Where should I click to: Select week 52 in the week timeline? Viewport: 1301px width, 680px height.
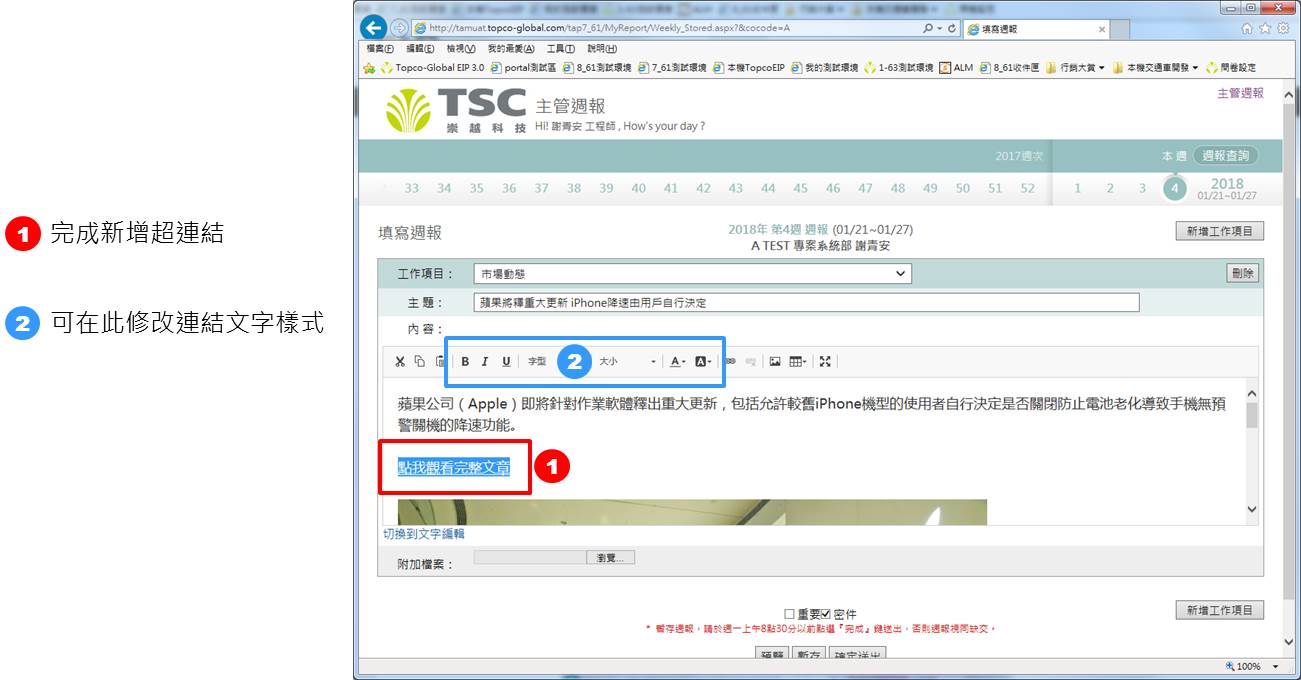[x=1027, y=188]
